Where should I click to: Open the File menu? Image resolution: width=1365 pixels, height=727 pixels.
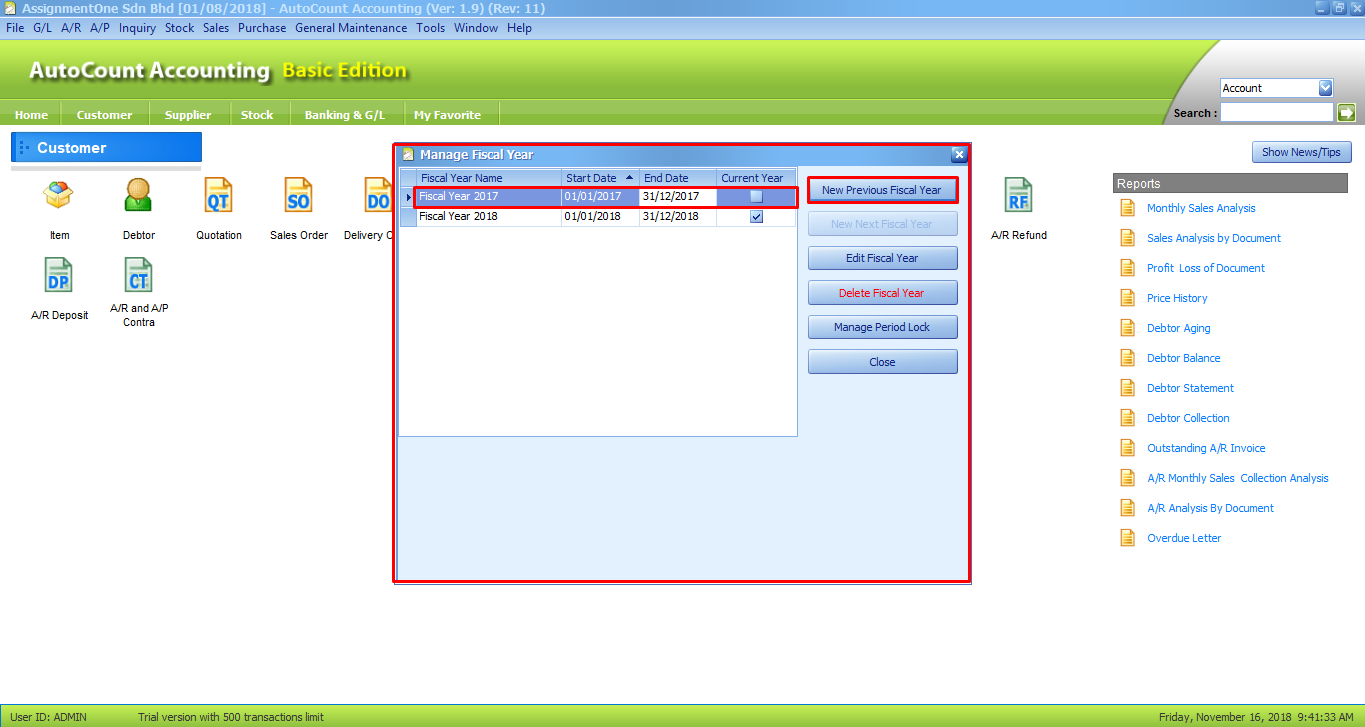[15, 28]
